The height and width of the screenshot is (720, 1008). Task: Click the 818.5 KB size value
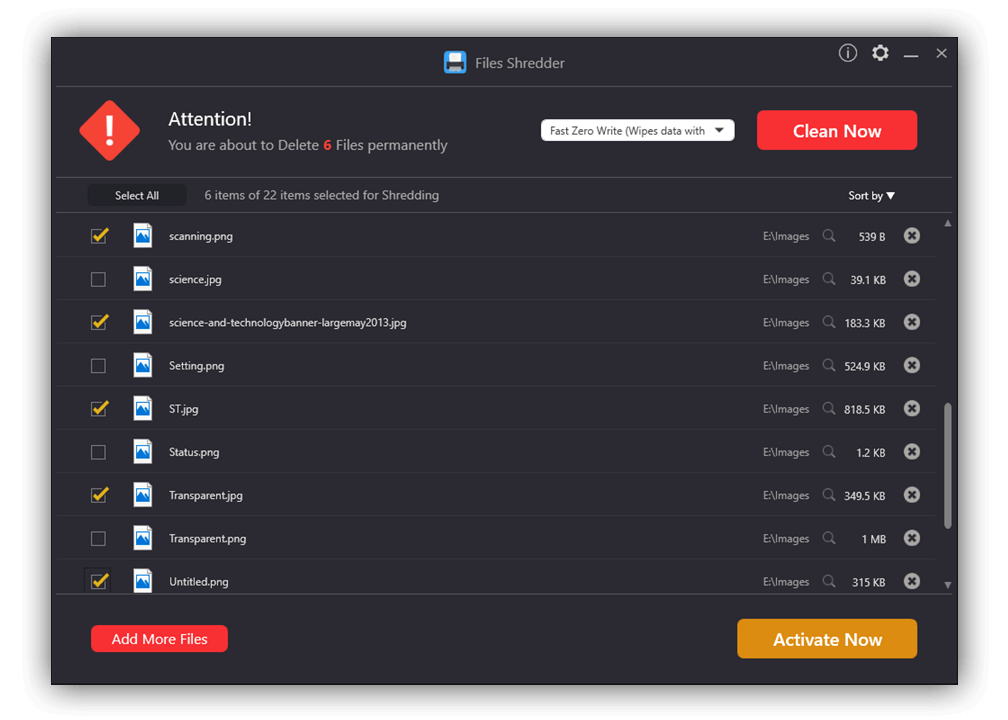pyautogui.click(x=865, y=410)
